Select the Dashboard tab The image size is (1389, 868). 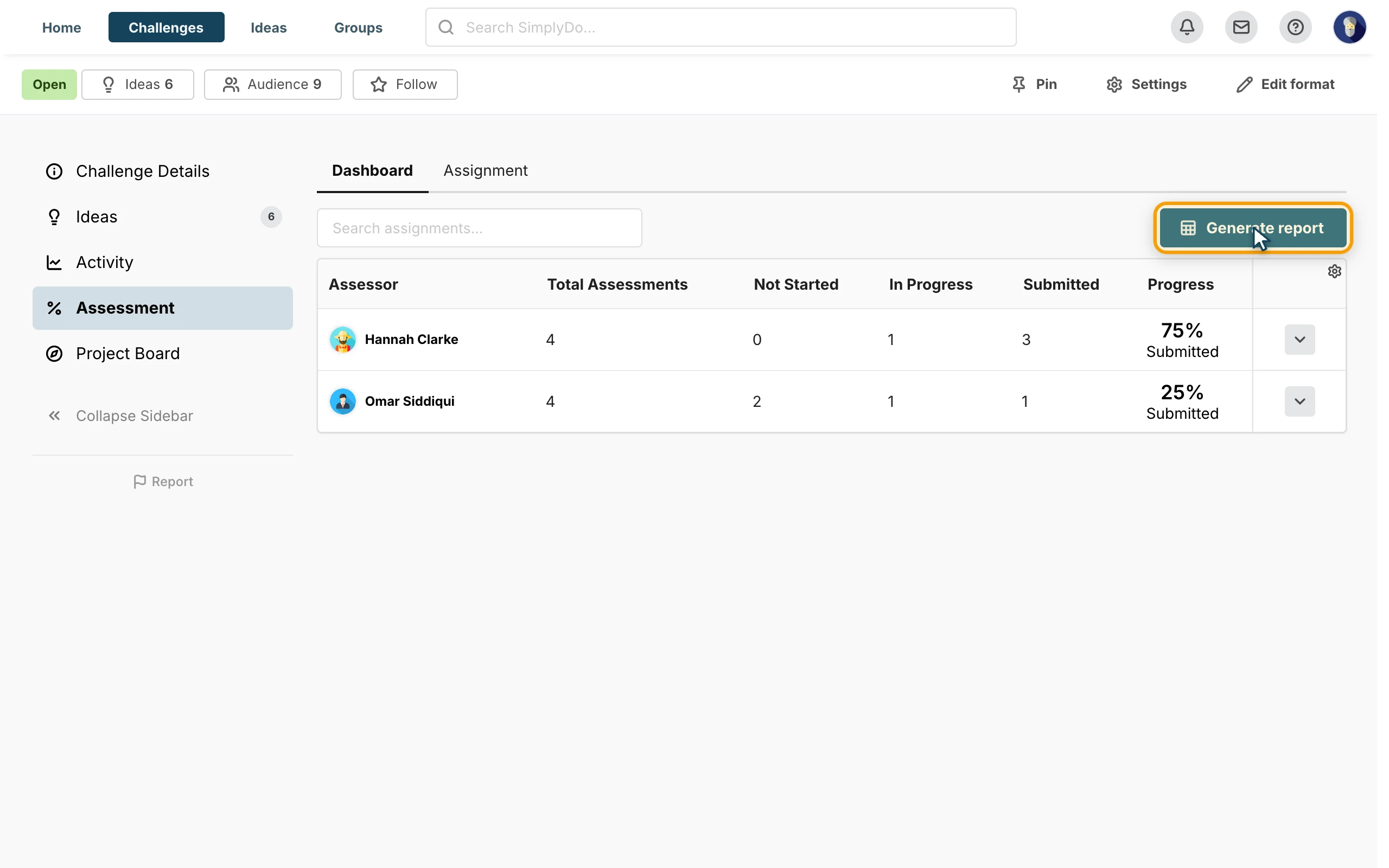[373, 170]
